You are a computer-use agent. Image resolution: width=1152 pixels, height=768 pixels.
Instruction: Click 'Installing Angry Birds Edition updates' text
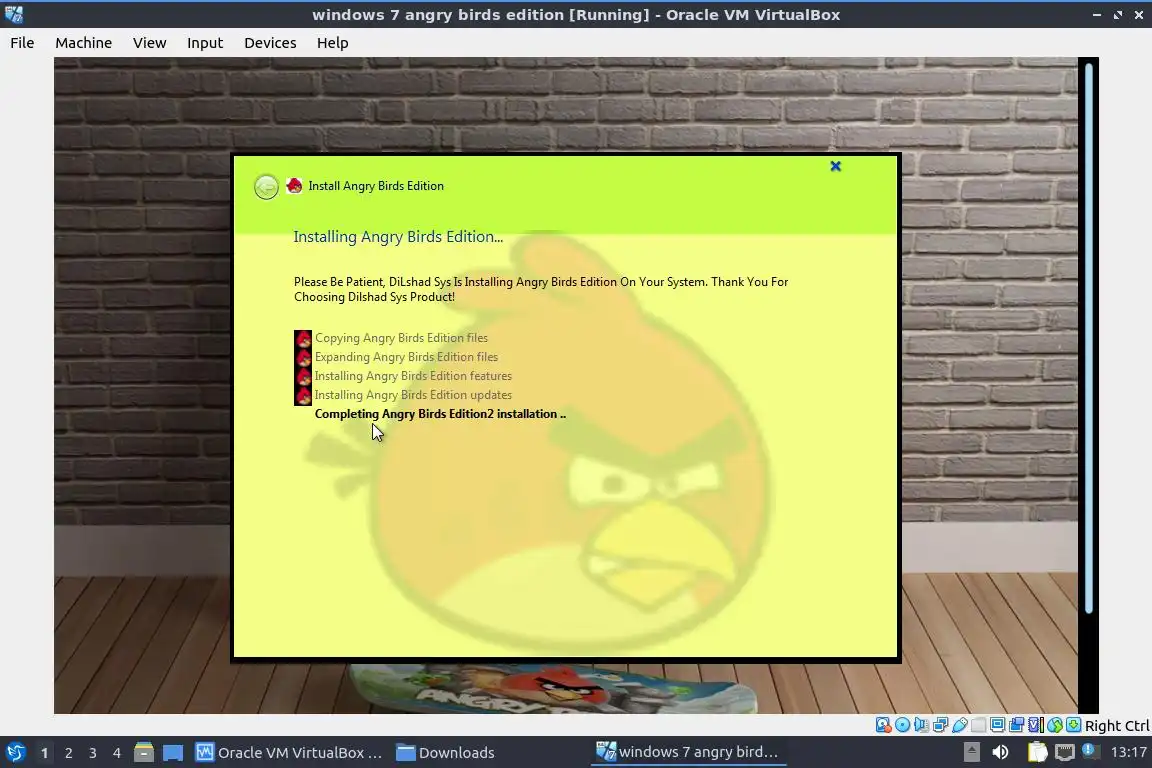tap(413, 395)
